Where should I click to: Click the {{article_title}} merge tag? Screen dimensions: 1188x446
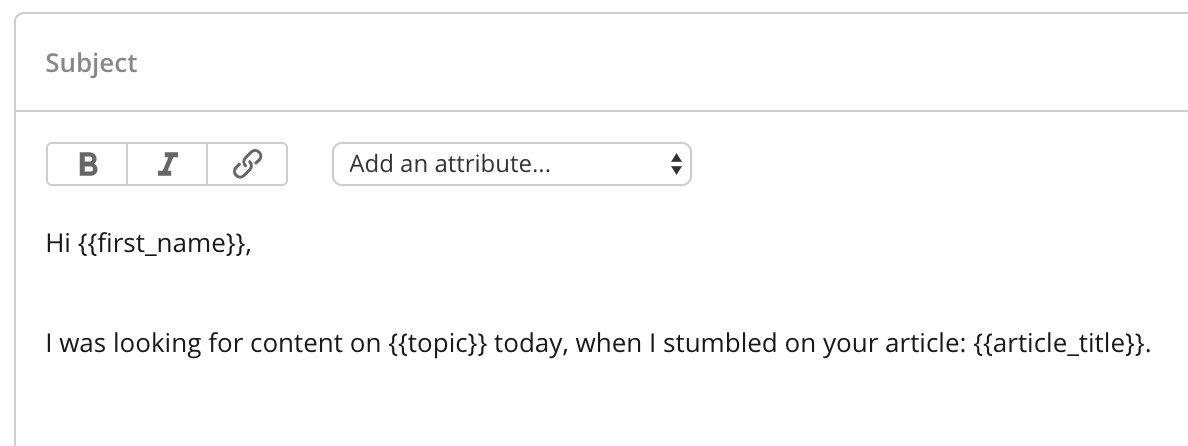coord(1058,344)
